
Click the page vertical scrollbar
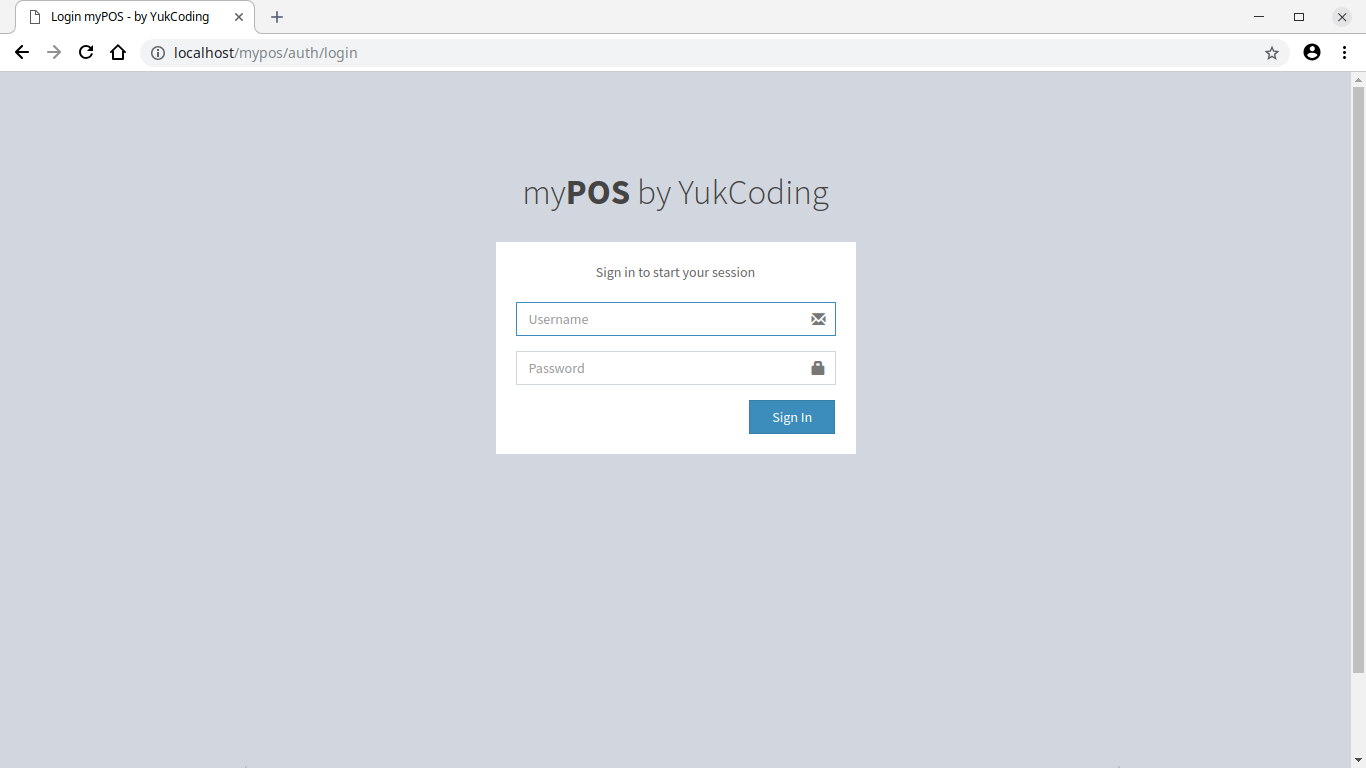pos(1358,379)
